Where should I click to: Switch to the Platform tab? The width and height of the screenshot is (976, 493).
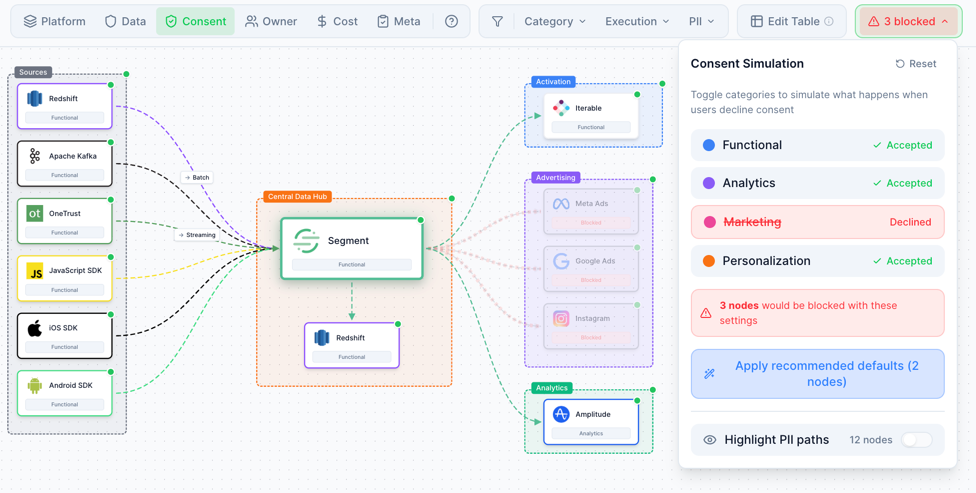(x=55, y=21)
